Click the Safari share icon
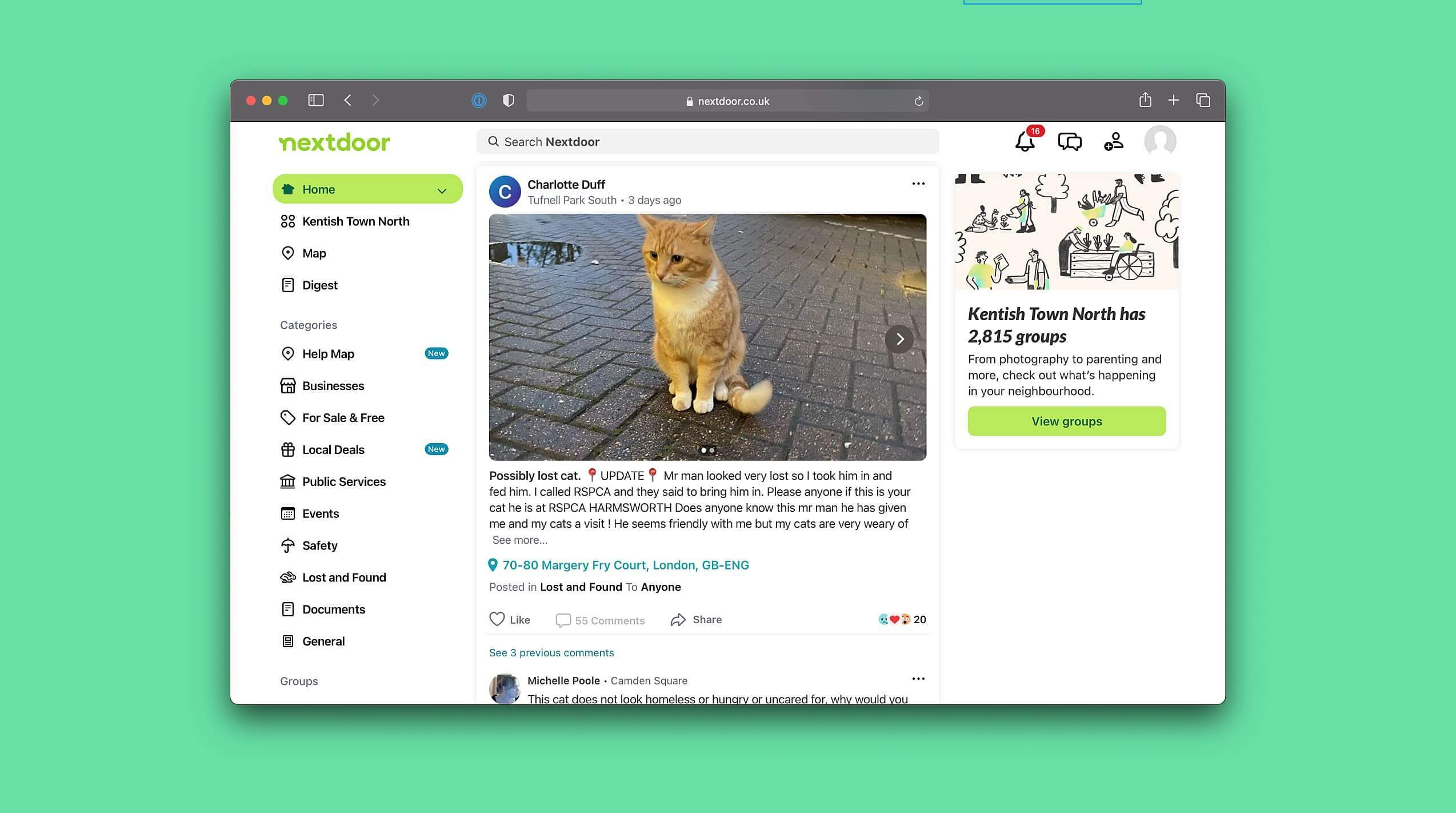Viewport: 1456px width, 813px height. click(1145, 100)
